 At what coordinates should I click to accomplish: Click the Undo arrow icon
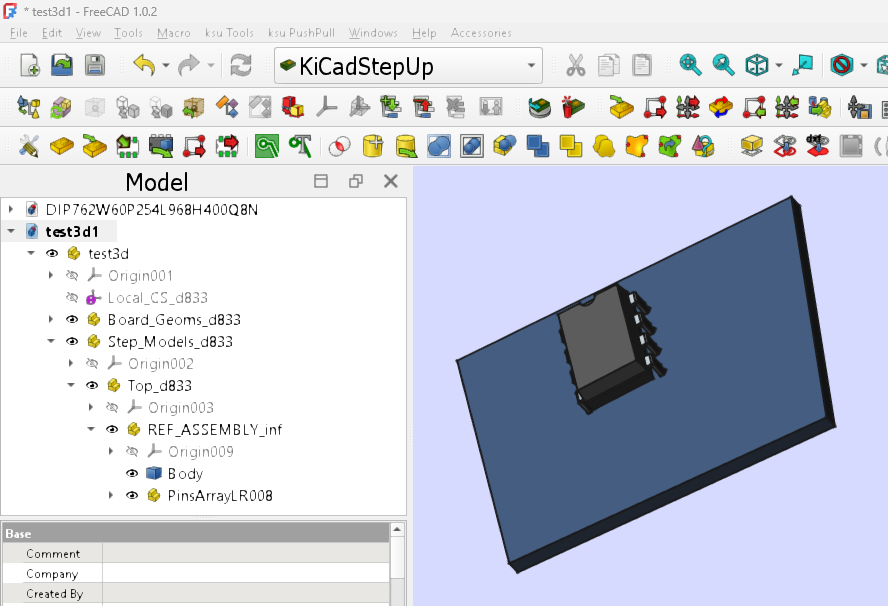pos(144,66)
